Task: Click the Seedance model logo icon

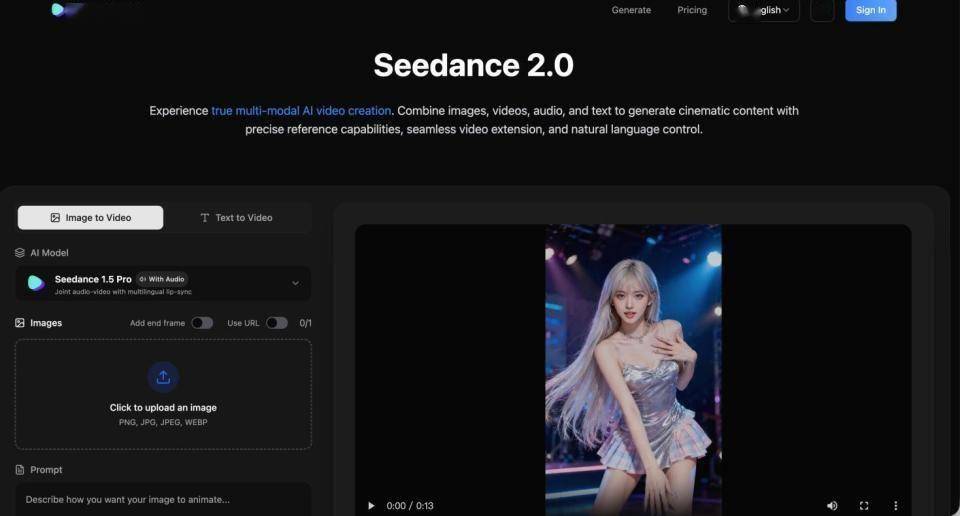Action: tap(36, 283)
